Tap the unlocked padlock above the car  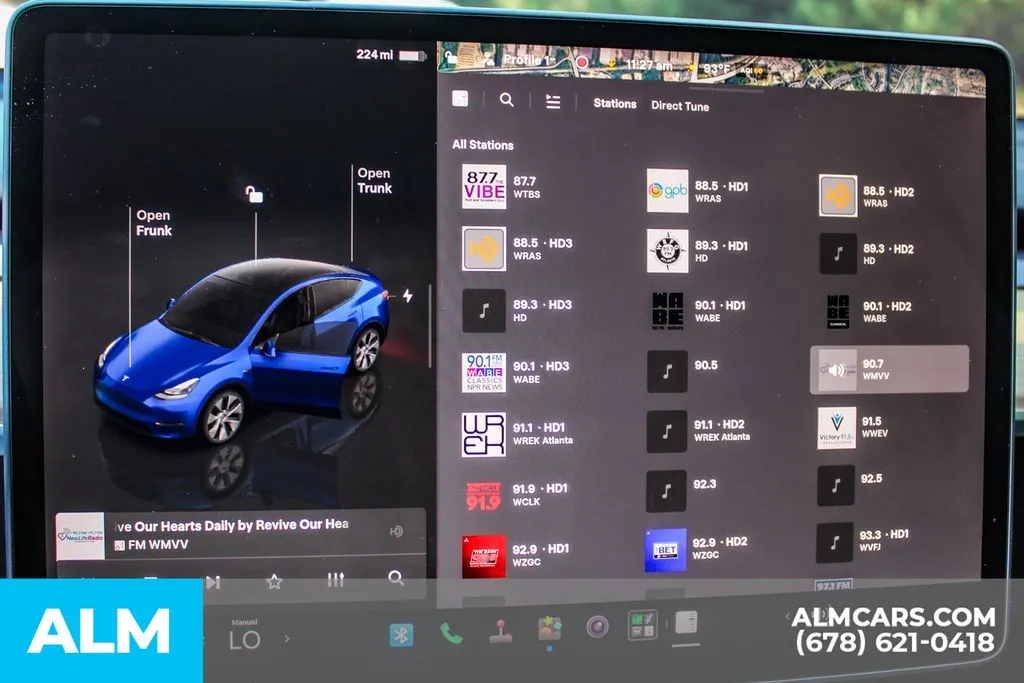click(x=254, y=194)
